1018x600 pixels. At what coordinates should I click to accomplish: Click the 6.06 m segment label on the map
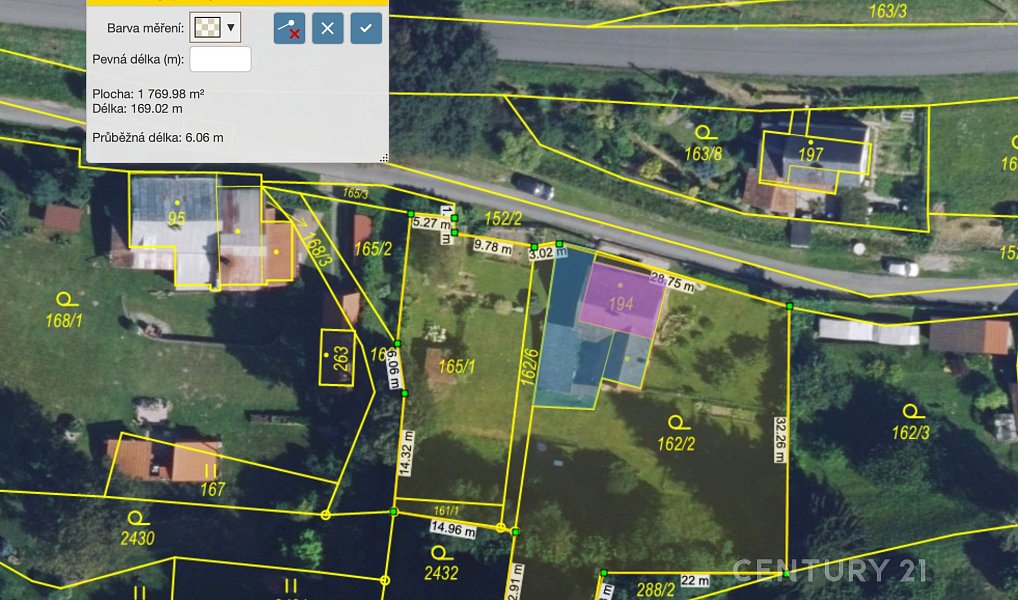point(393,369)
